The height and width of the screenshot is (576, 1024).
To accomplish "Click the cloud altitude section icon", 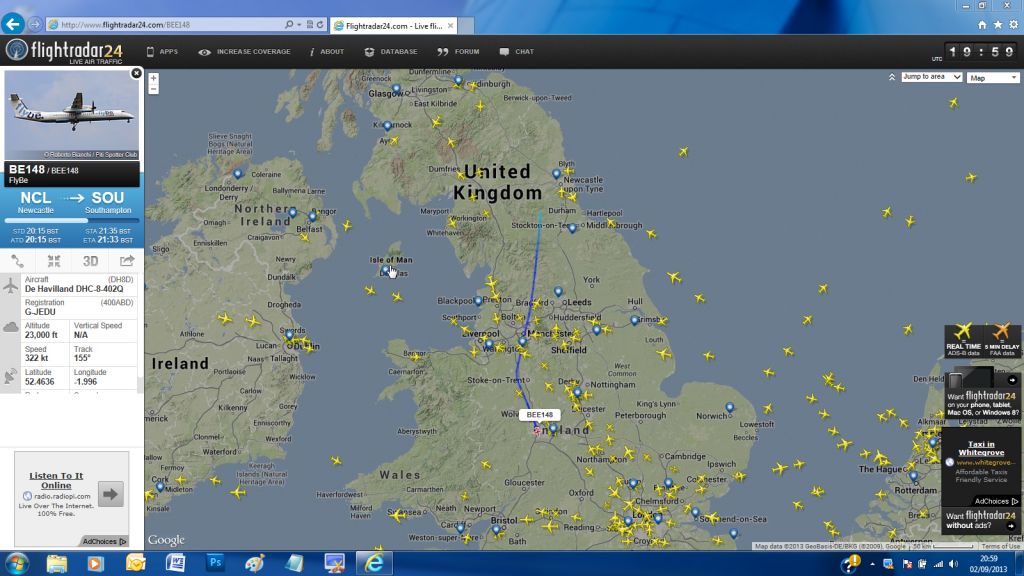I will point(10,327).
